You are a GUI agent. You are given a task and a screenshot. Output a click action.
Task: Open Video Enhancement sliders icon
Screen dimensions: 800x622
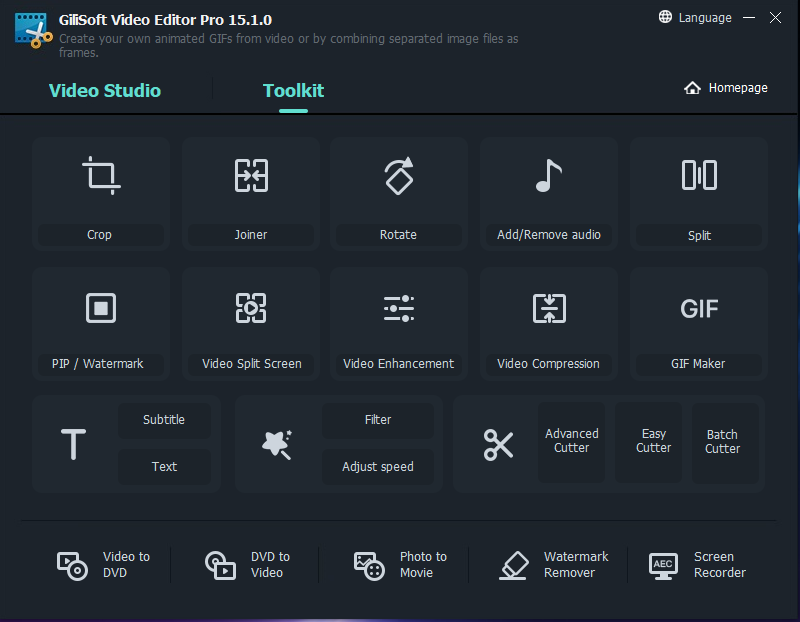pos(399,308)
